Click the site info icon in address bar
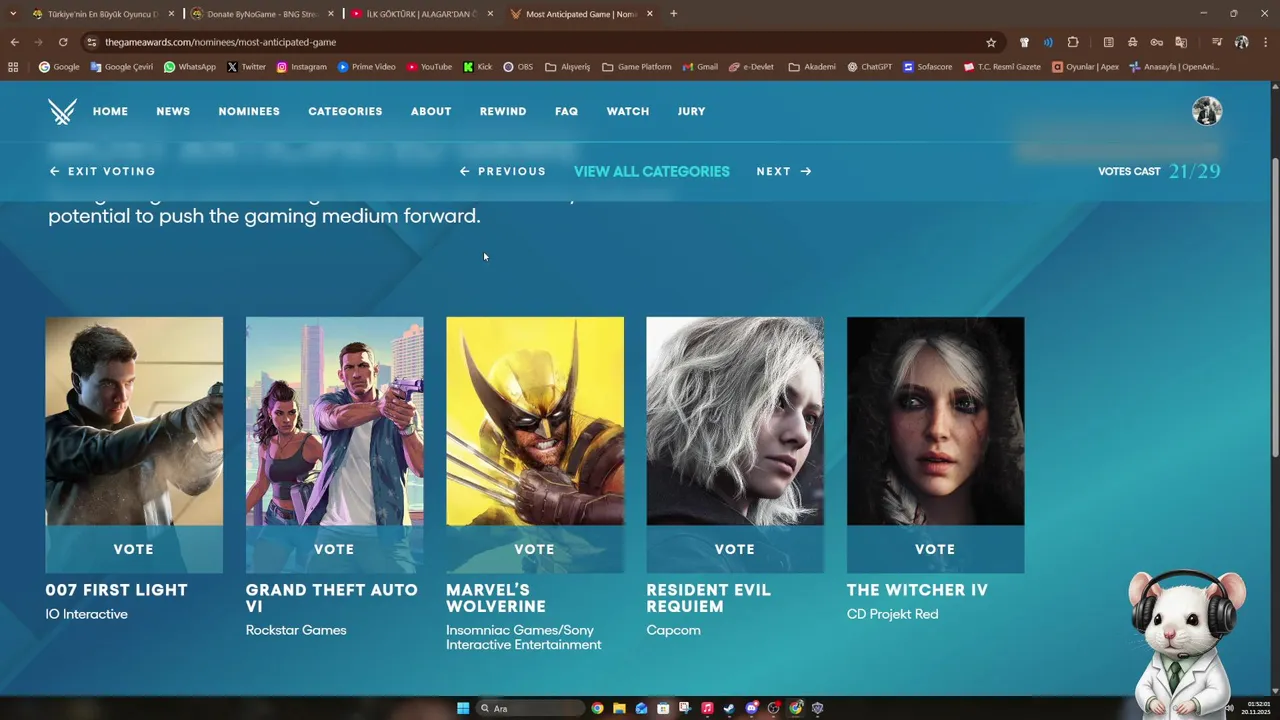The image size is (1280, 720). click(91, 42)
